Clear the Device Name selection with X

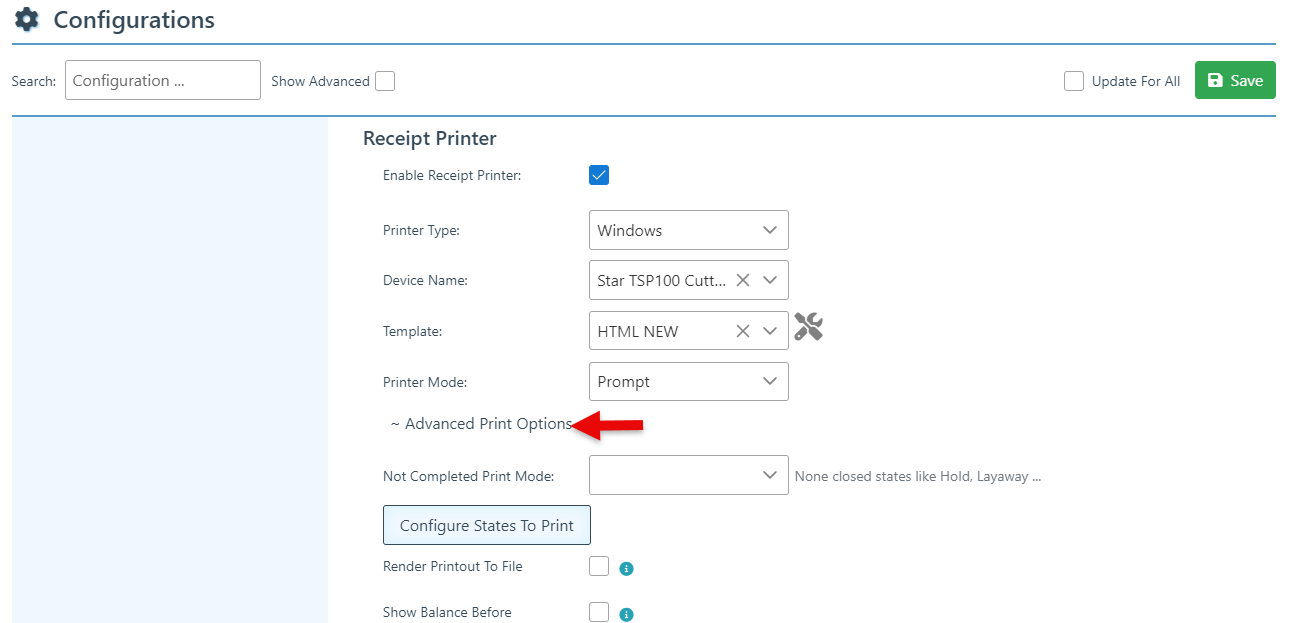point(743,281)
